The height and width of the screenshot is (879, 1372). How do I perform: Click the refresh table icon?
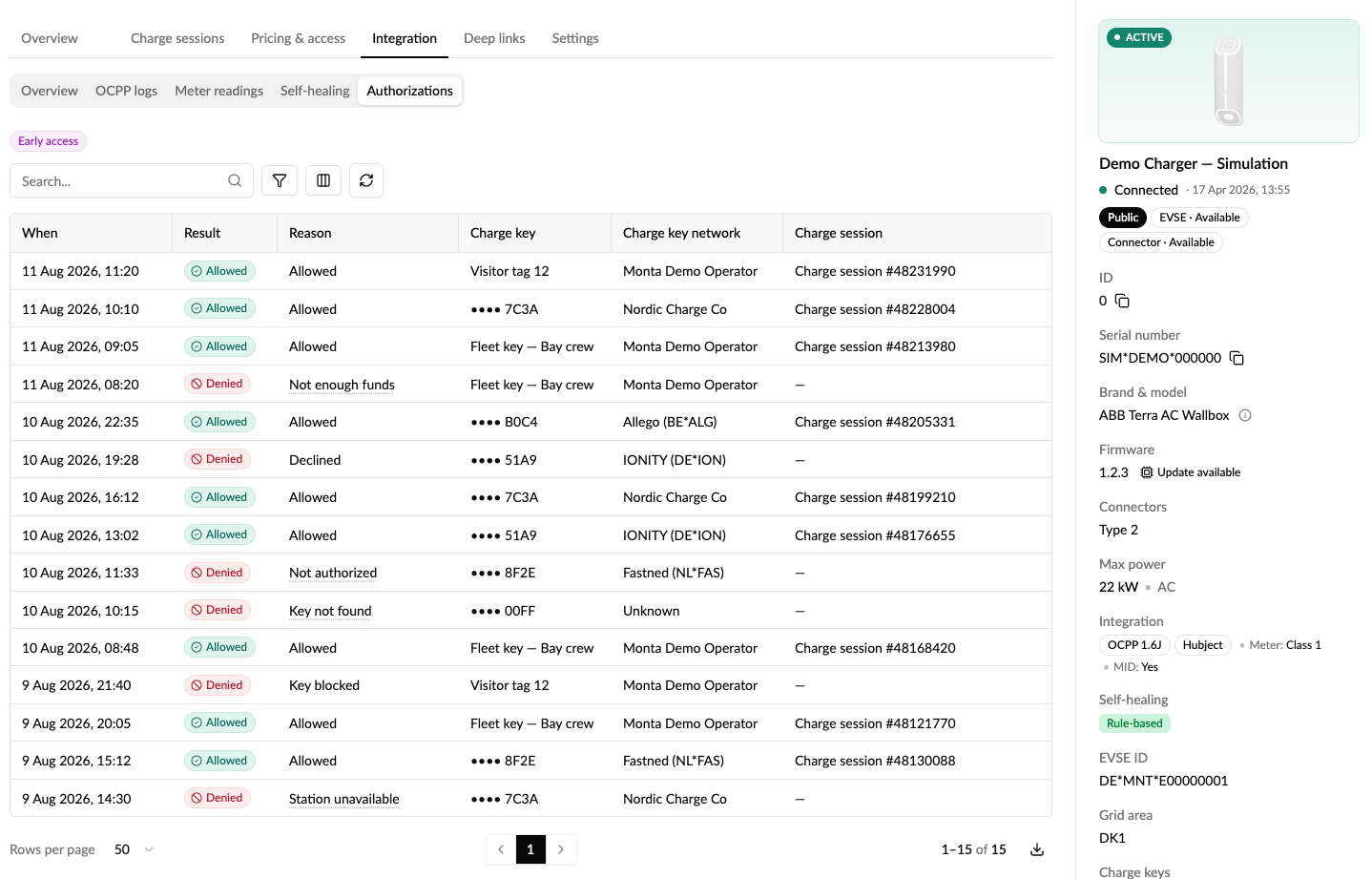366,180
